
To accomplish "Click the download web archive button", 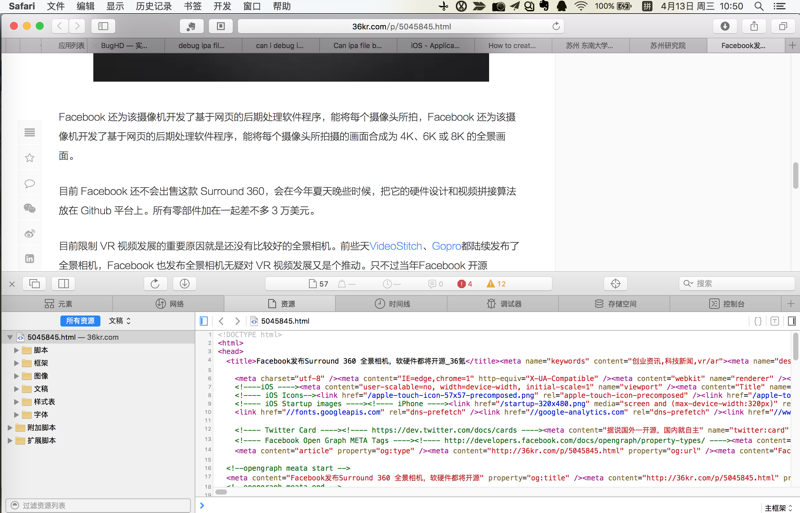I will tap(185, 283).
